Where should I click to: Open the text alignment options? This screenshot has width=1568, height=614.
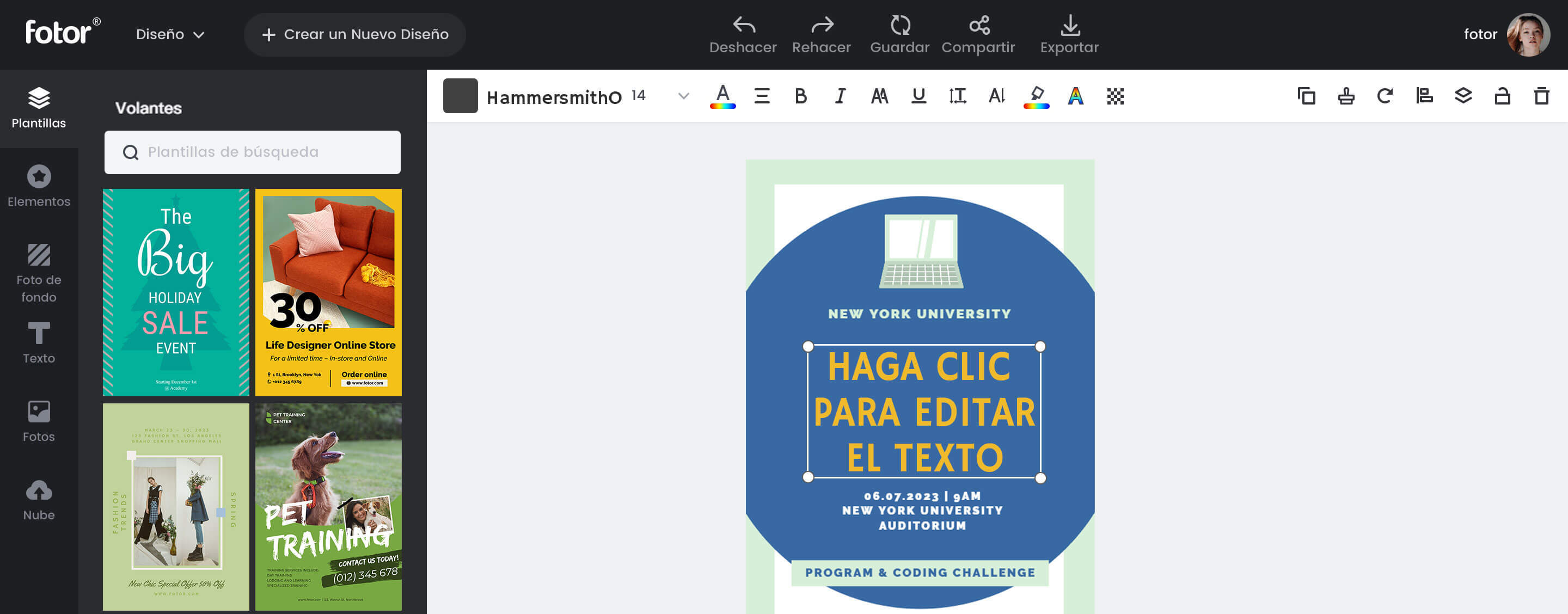(x=762, y=96)
